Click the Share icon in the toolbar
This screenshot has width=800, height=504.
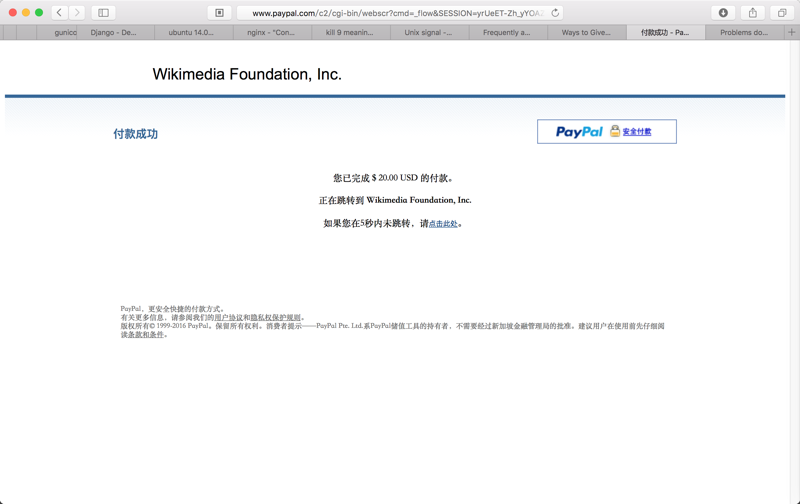tap(753, 13)
